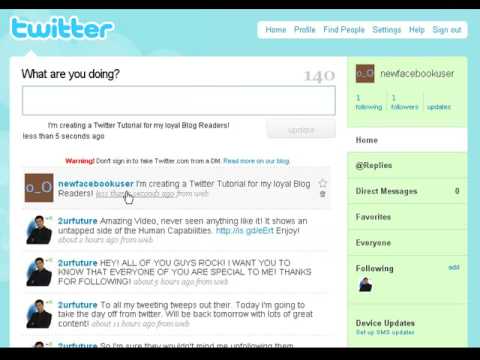Open the is.gd link in the tweet
This screenshot has height=360, width=480.
pos(245,231)
